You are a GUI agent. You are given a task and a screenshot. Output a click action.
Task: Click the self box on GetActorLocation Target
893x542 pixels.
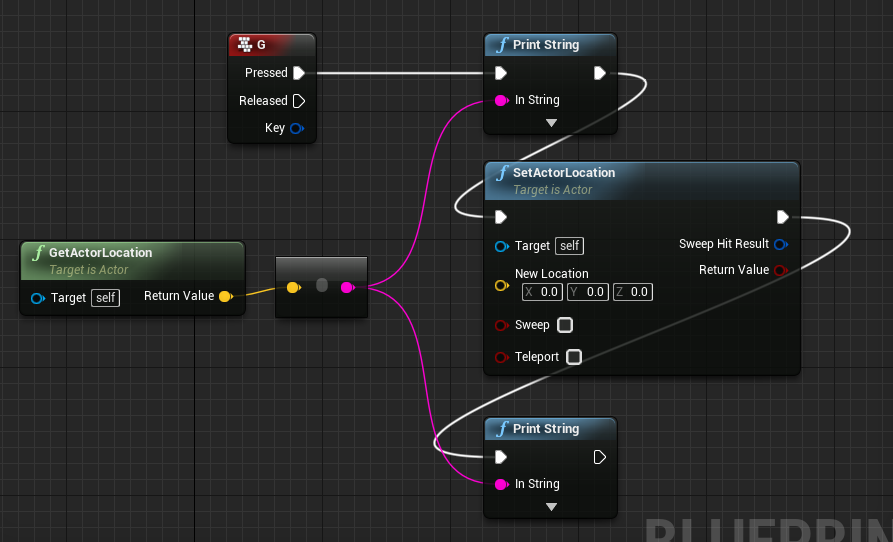105,298
